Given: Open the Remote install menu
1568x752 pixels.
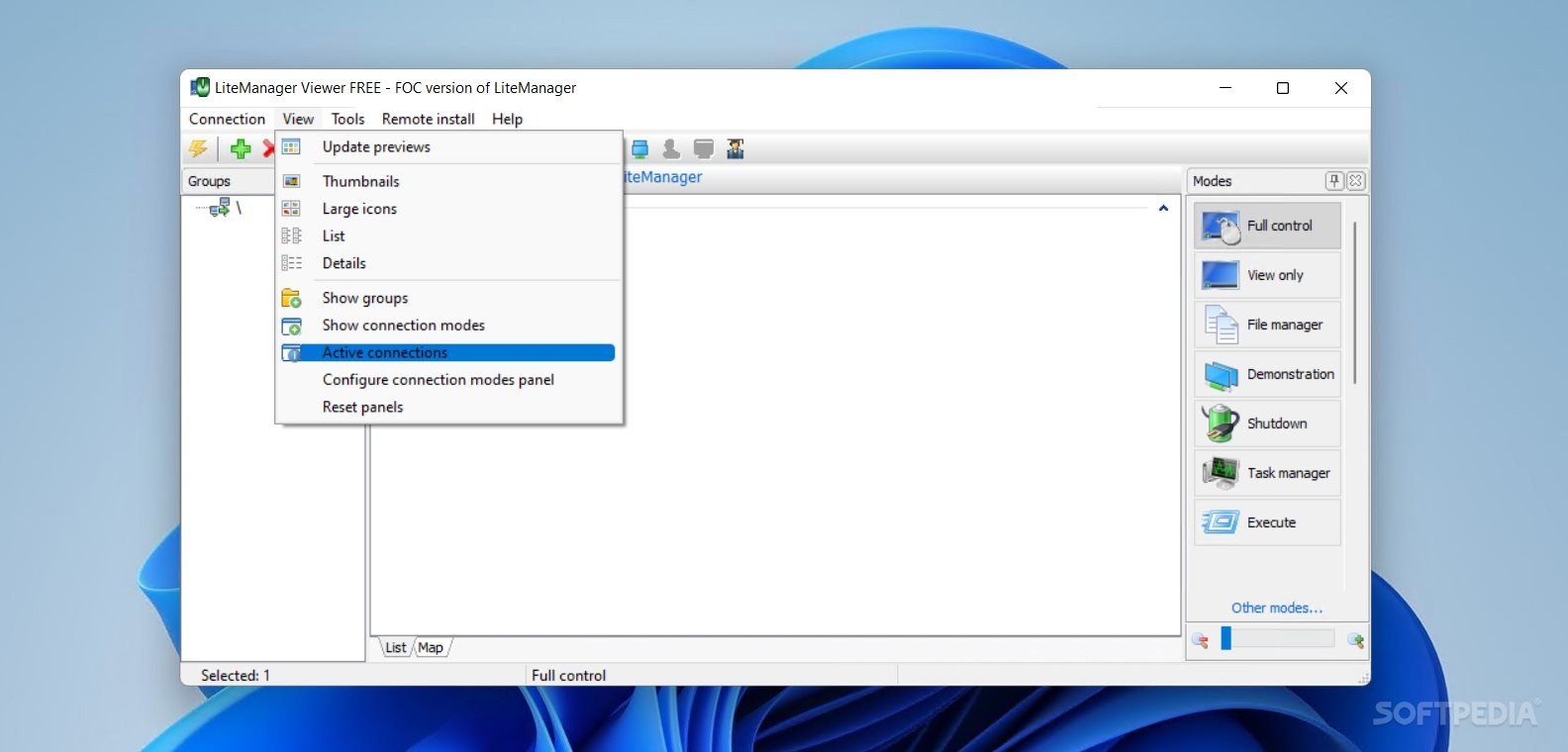Looking at the screenshot, I should tap(428, 119).
